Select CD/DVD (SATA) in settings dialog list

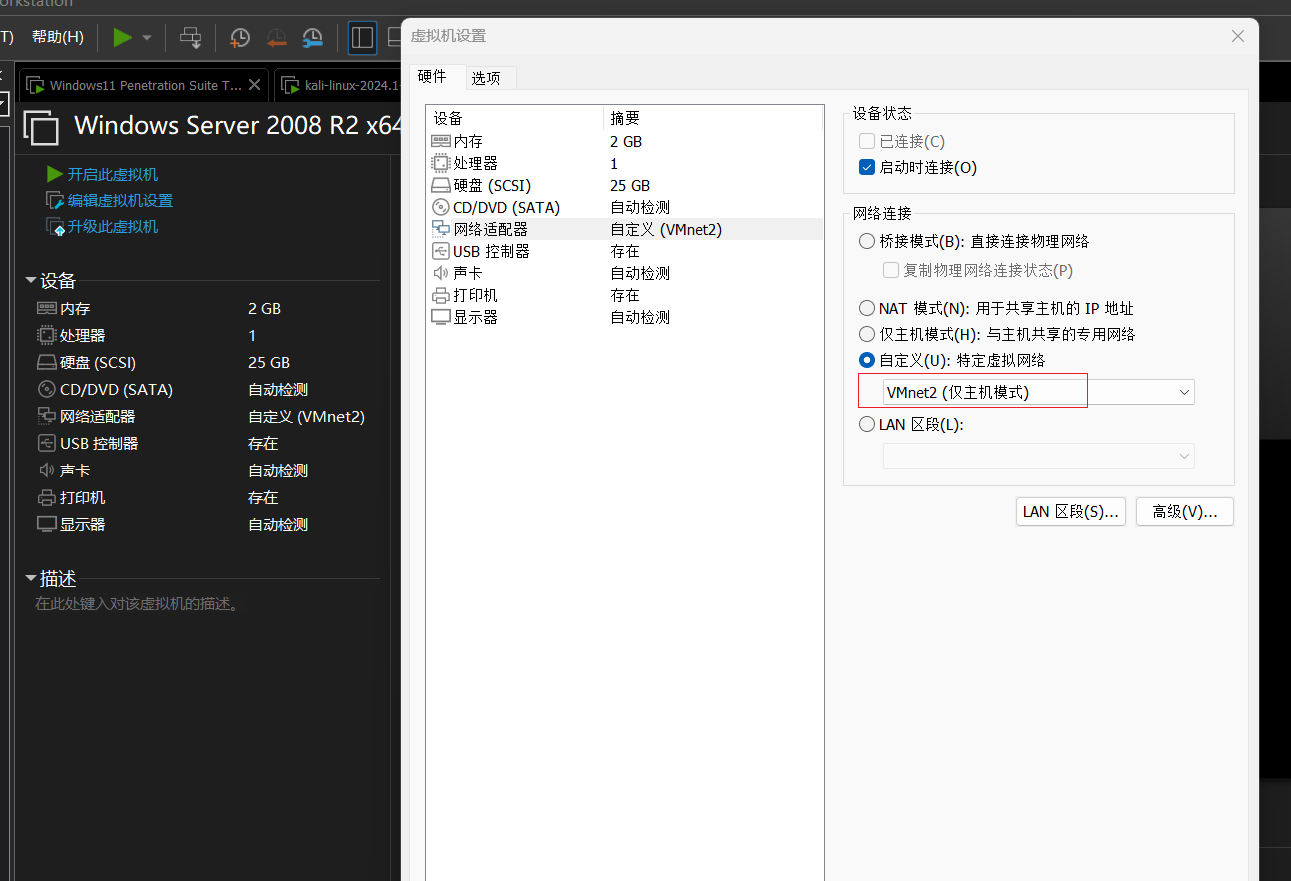pos(624,207)
